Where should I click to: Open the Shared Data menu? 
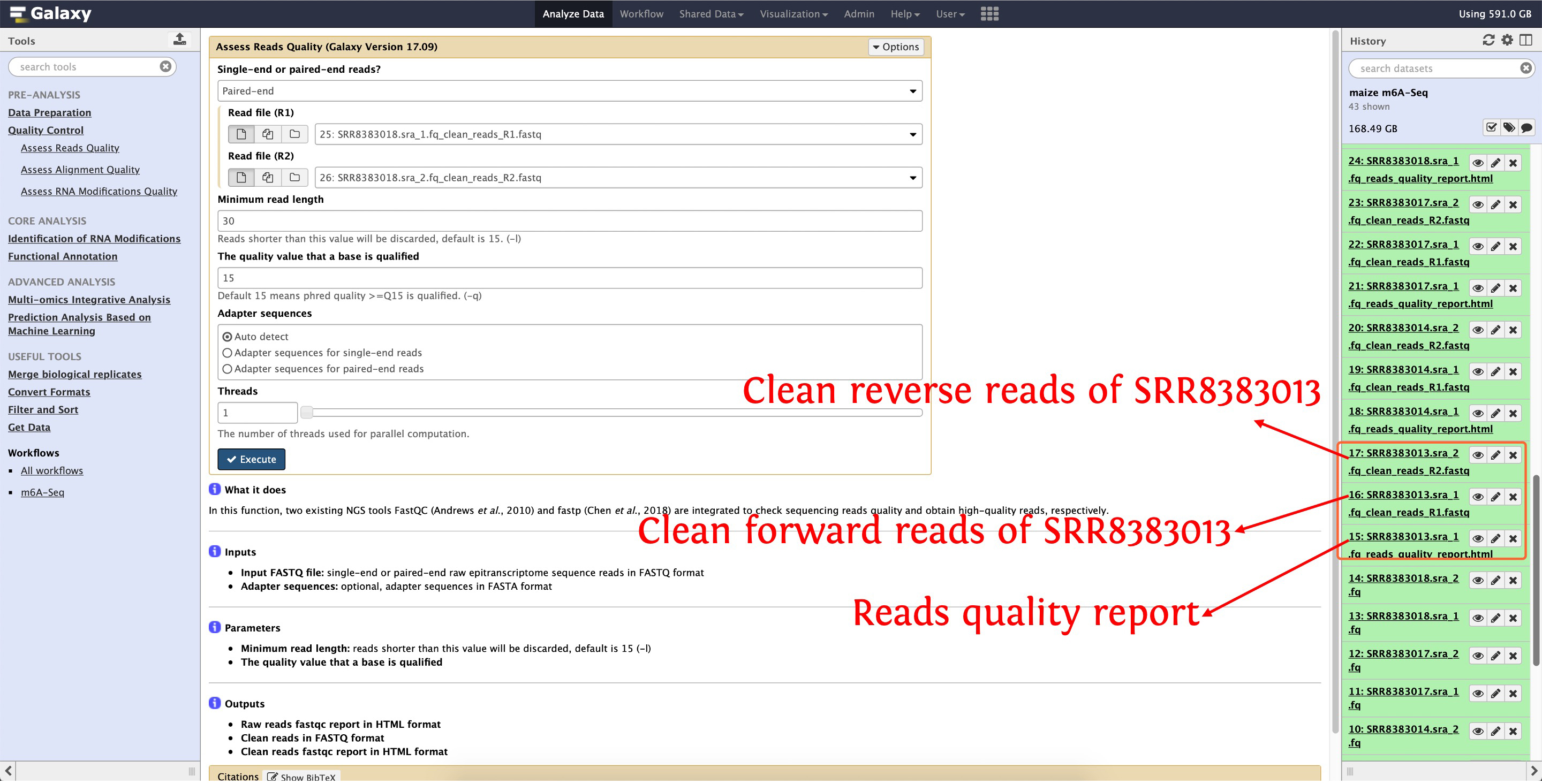coord(710,14)
